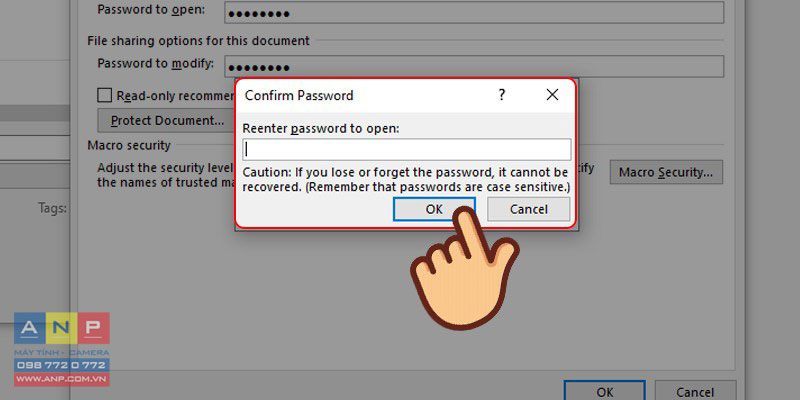Image resolution: width=800 pixels, height=400 pixels.
Task: Close the Confirm Password dialog
Action: (552, 95)
